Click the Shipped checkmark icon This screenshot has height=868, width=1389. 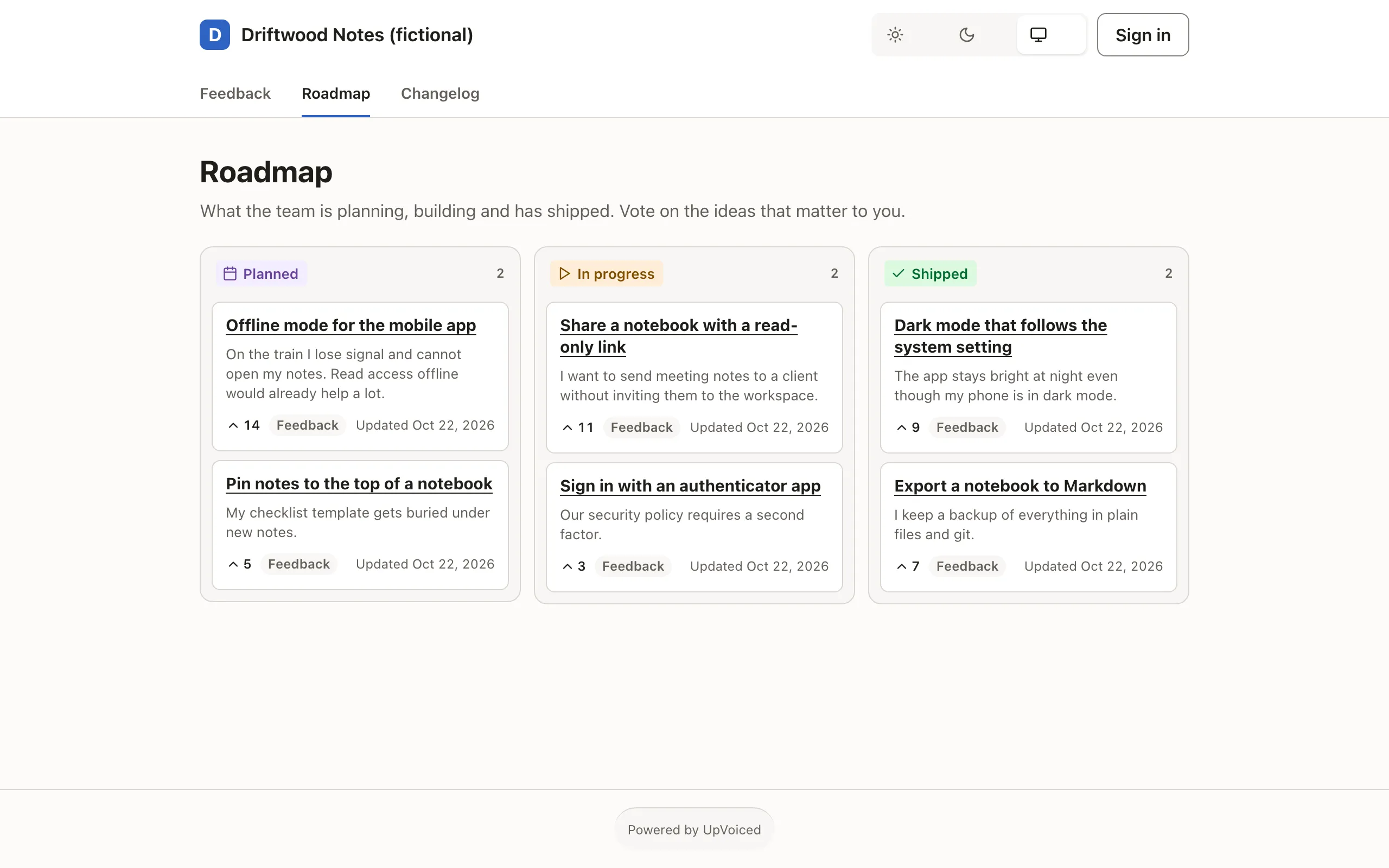pos(899,274)
